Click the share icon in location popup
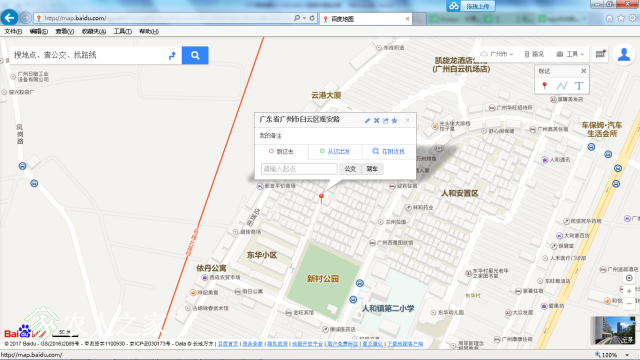The height and width of the screenshot is (360, 640). [x=385, y=120]
